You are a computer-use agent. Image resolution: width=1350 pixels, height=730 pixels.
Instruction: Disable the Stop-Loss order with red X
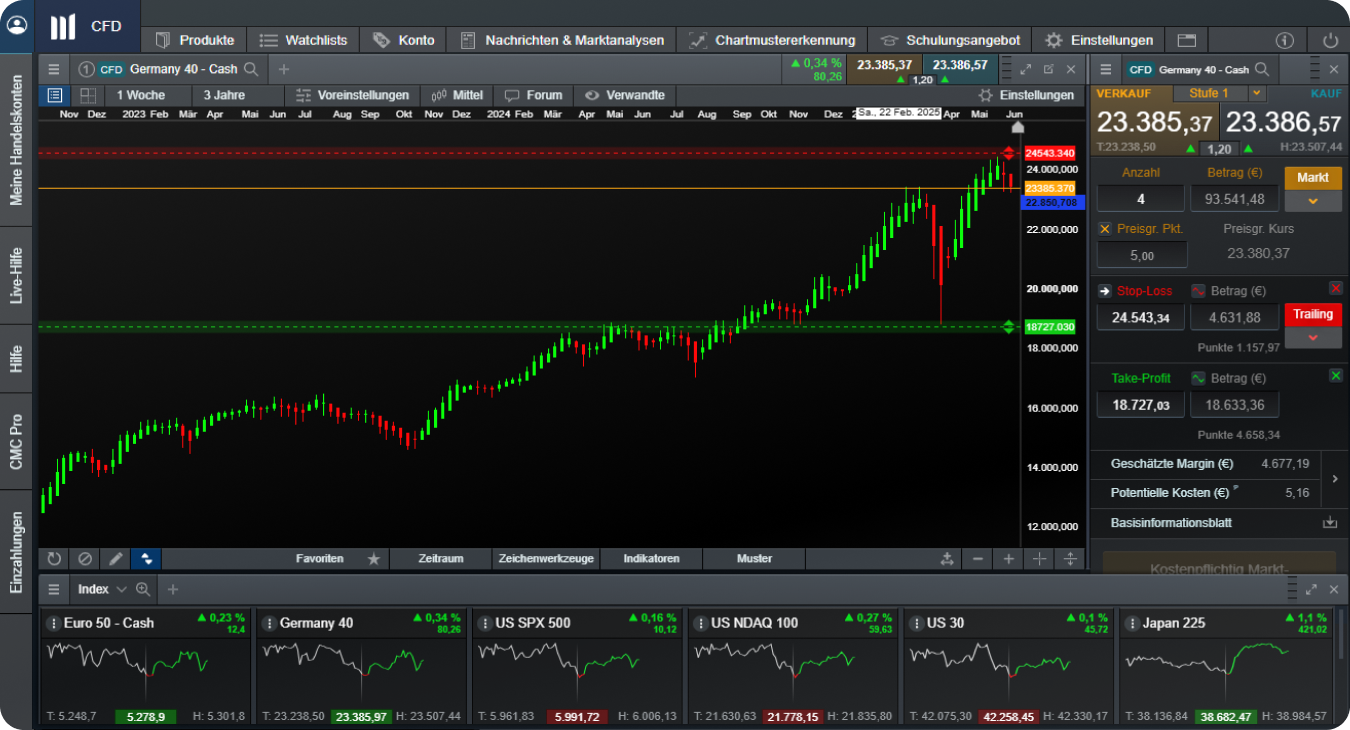pyautogui.click(x=1335, y=288)
